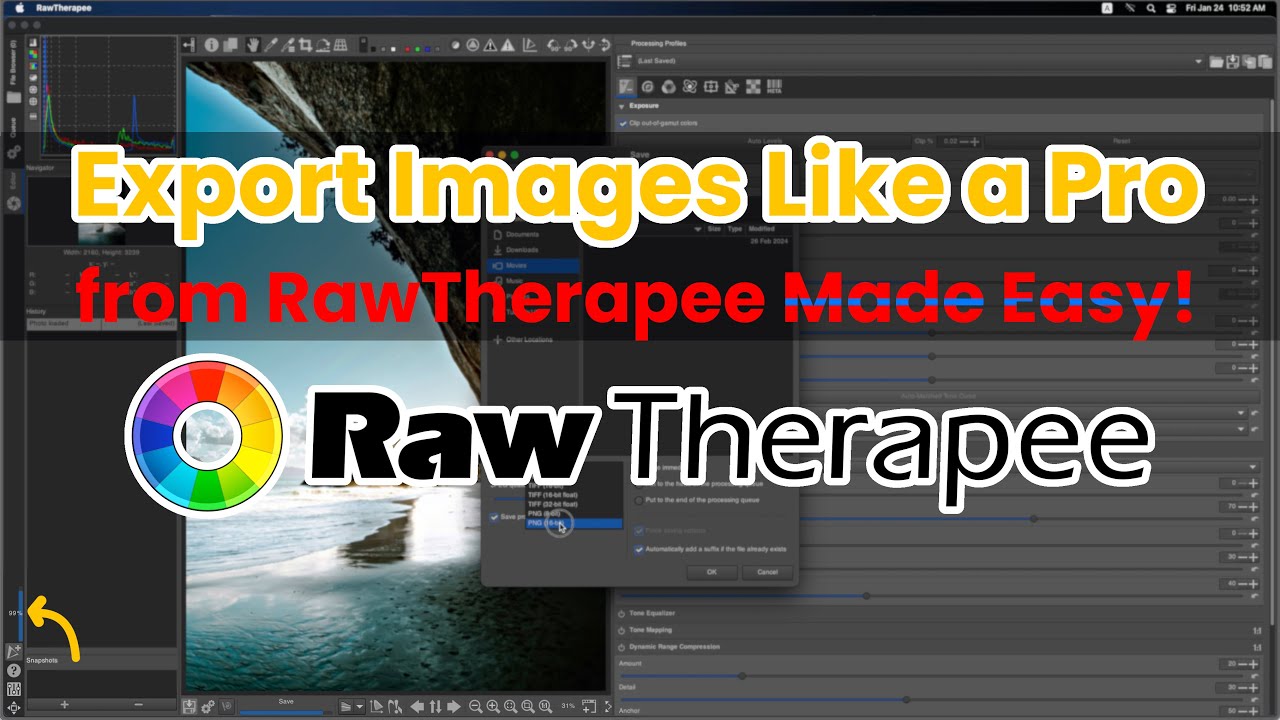Select the Hand navigation tool
The height and width of the screenshot is (720, 1280).
click(x=253, y=44)
